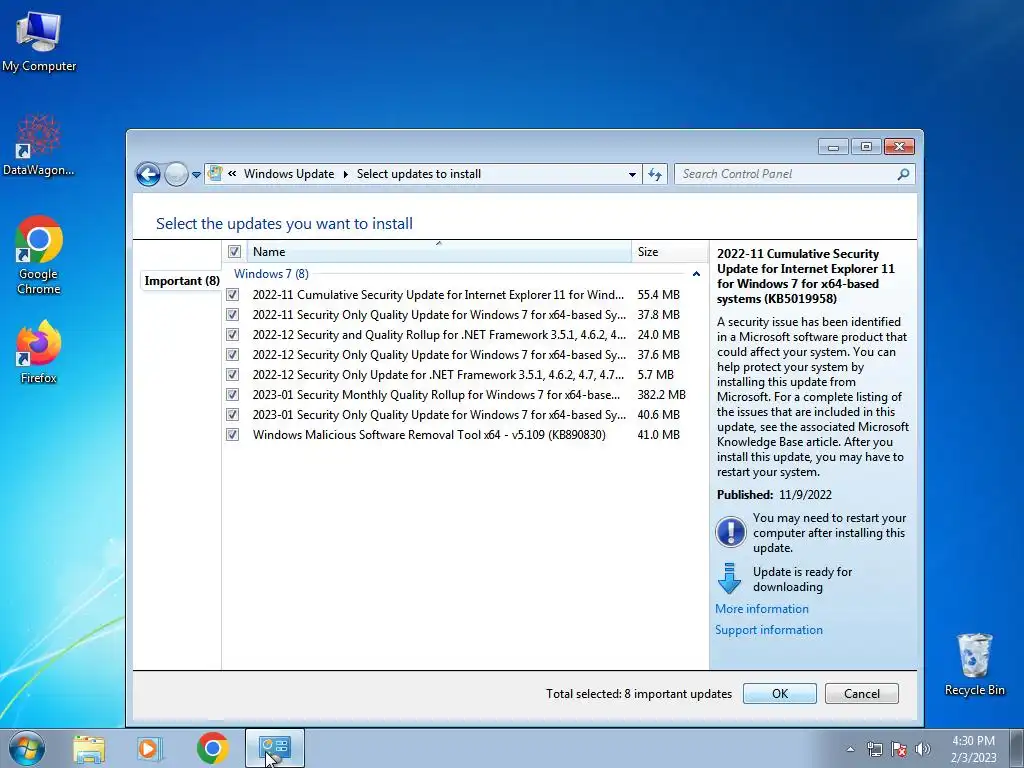Click the 5.7 MB size value
Image resolution: width=1024 pixels, height=768 pixels.
click(655, 374)
